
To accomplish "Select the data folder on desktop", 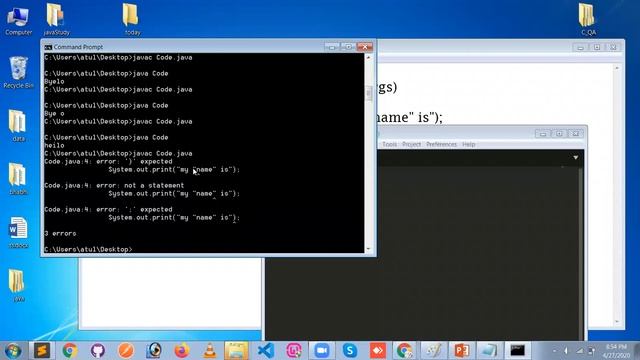I will [x=18, y=125].
